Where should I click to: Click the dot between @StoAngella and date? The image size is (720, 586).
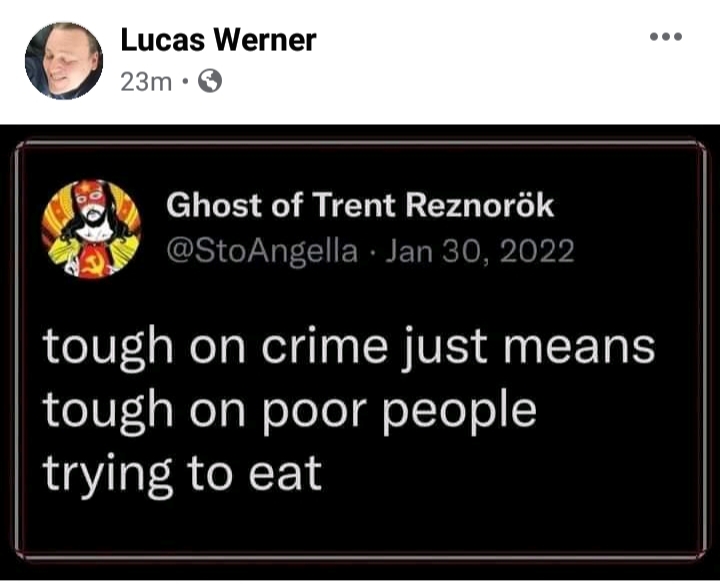(371, 253)
